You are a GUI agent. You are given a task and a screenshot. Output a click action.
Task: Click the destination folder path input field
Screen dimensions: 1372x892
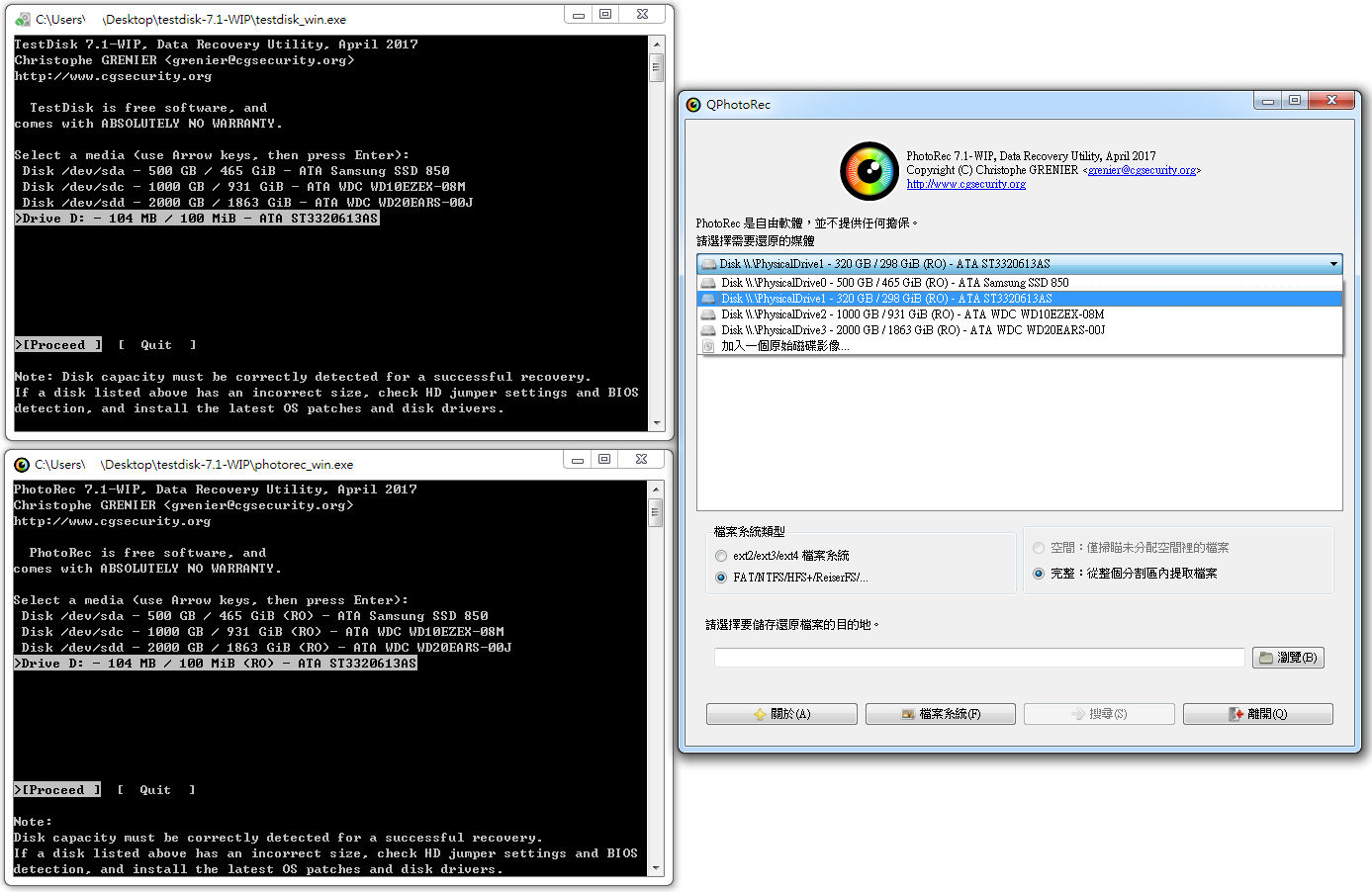click(979, 658)
